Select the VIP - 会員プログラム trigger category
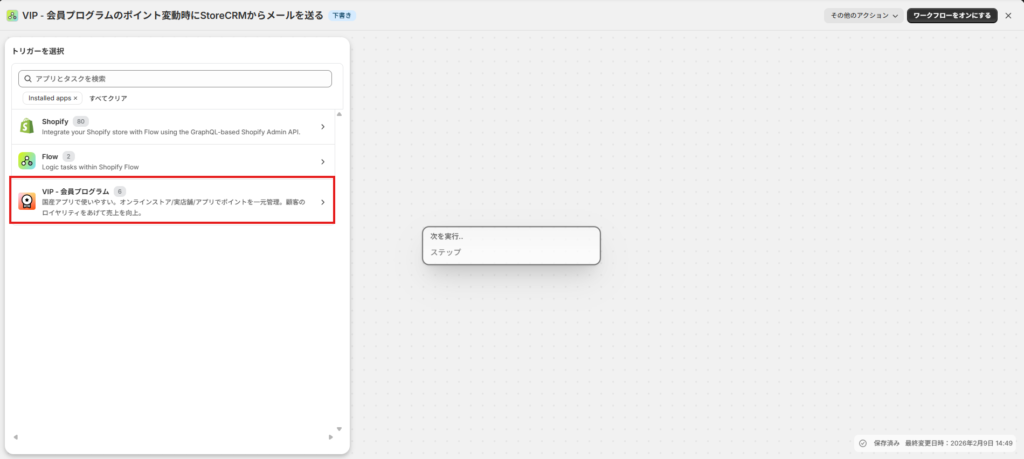This screenshot has width=1024, height=459. (170, 201)
